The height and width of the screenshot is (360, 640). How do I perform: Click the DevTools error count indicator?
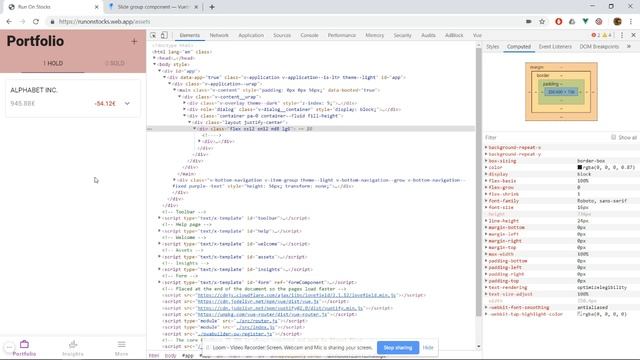coord(596,36)
